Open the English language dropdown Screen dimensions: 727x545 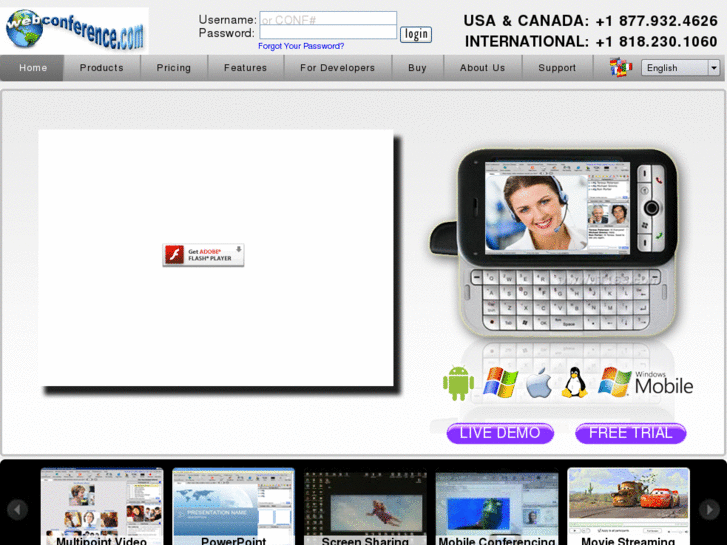(x=681, y=68)
